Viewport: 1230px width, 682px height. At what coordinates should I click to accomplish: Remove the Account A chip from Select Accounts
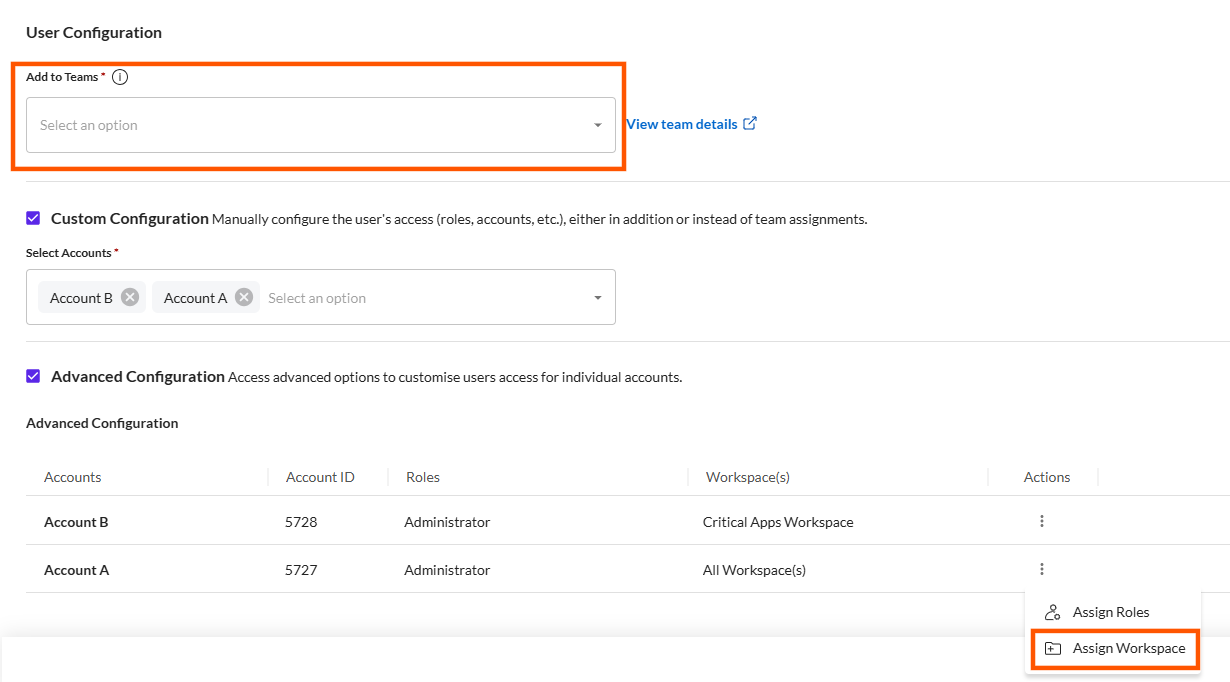pos(244,297)
